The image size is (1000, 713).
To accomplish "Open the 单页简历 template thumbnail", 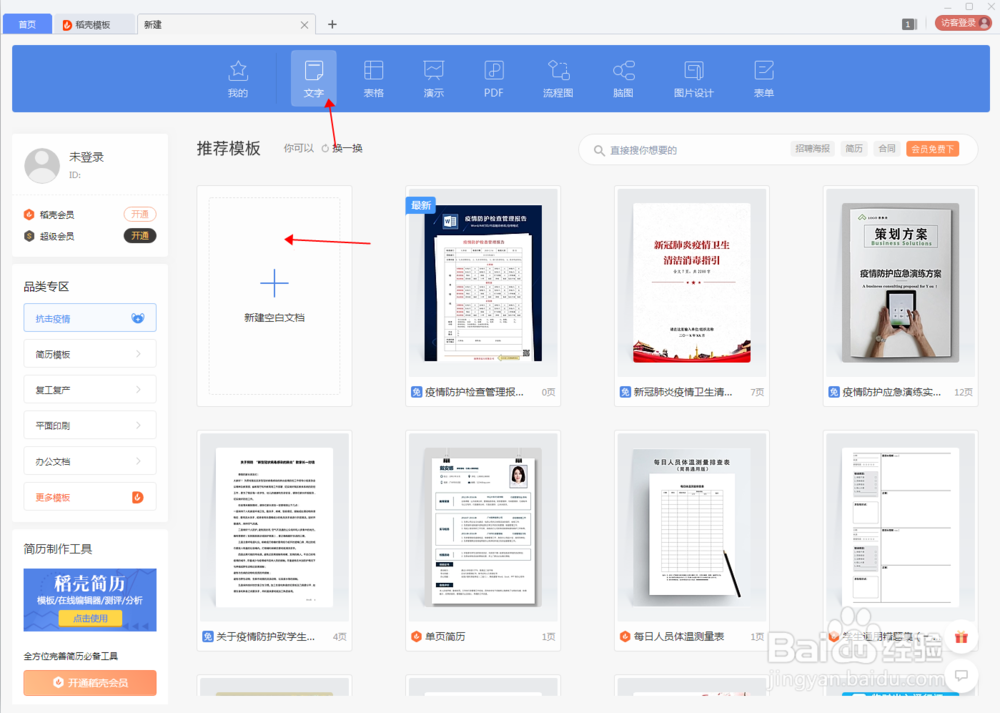I will (483, 527).
